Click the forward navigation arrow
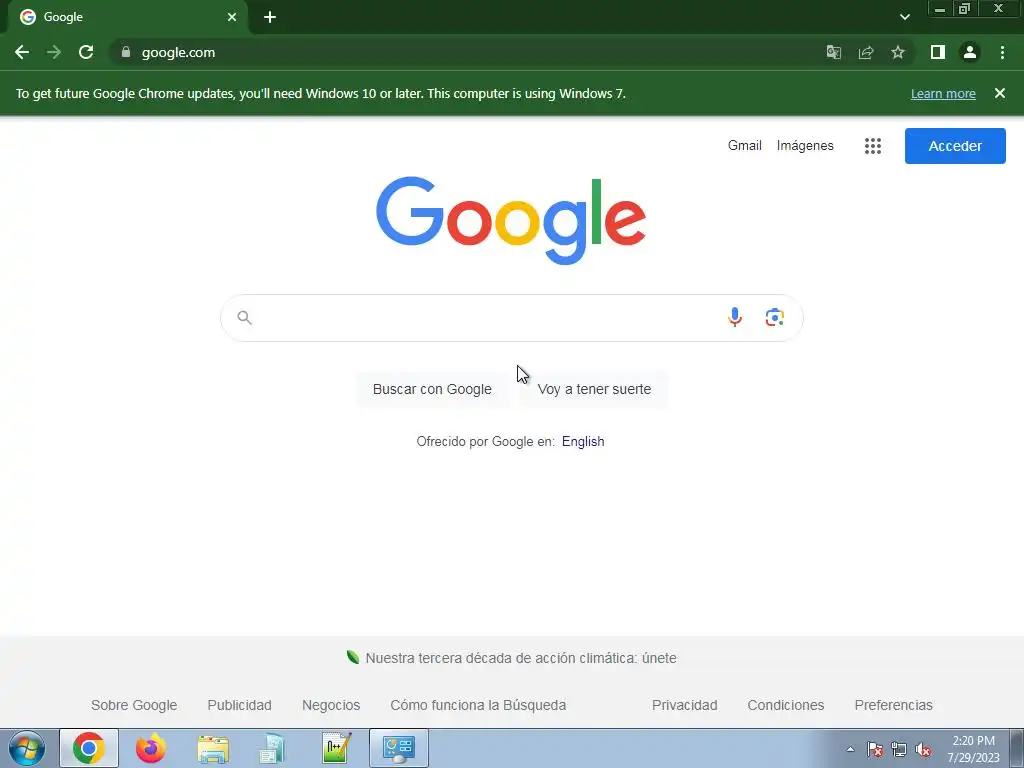 pos(54,52)
